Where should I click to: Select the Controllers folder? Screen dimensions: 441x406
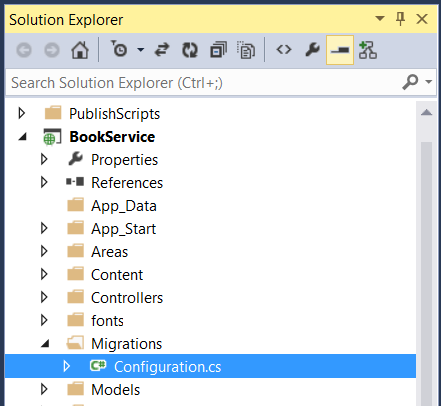click(x=127, y=298)
